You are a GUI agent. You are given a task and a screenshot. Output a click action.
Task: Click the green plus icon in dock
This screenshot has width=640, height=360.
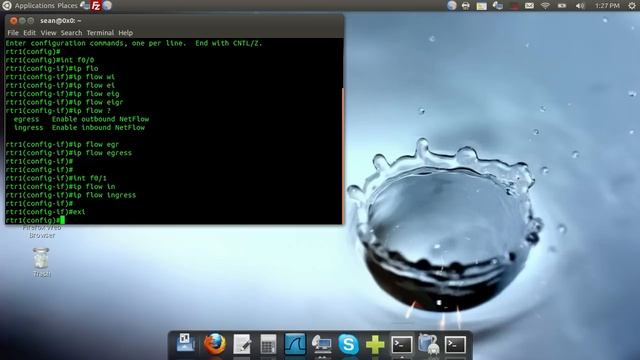tap(375, 345)
